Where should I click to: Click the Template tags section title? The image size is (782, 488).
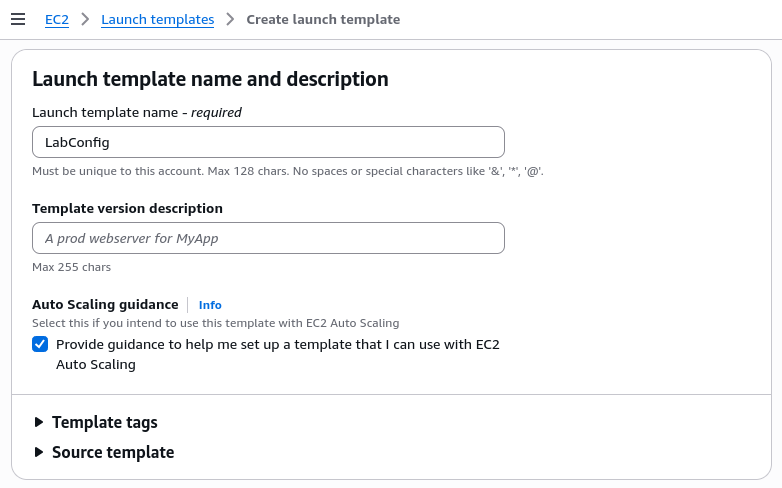tap(105, 423)
